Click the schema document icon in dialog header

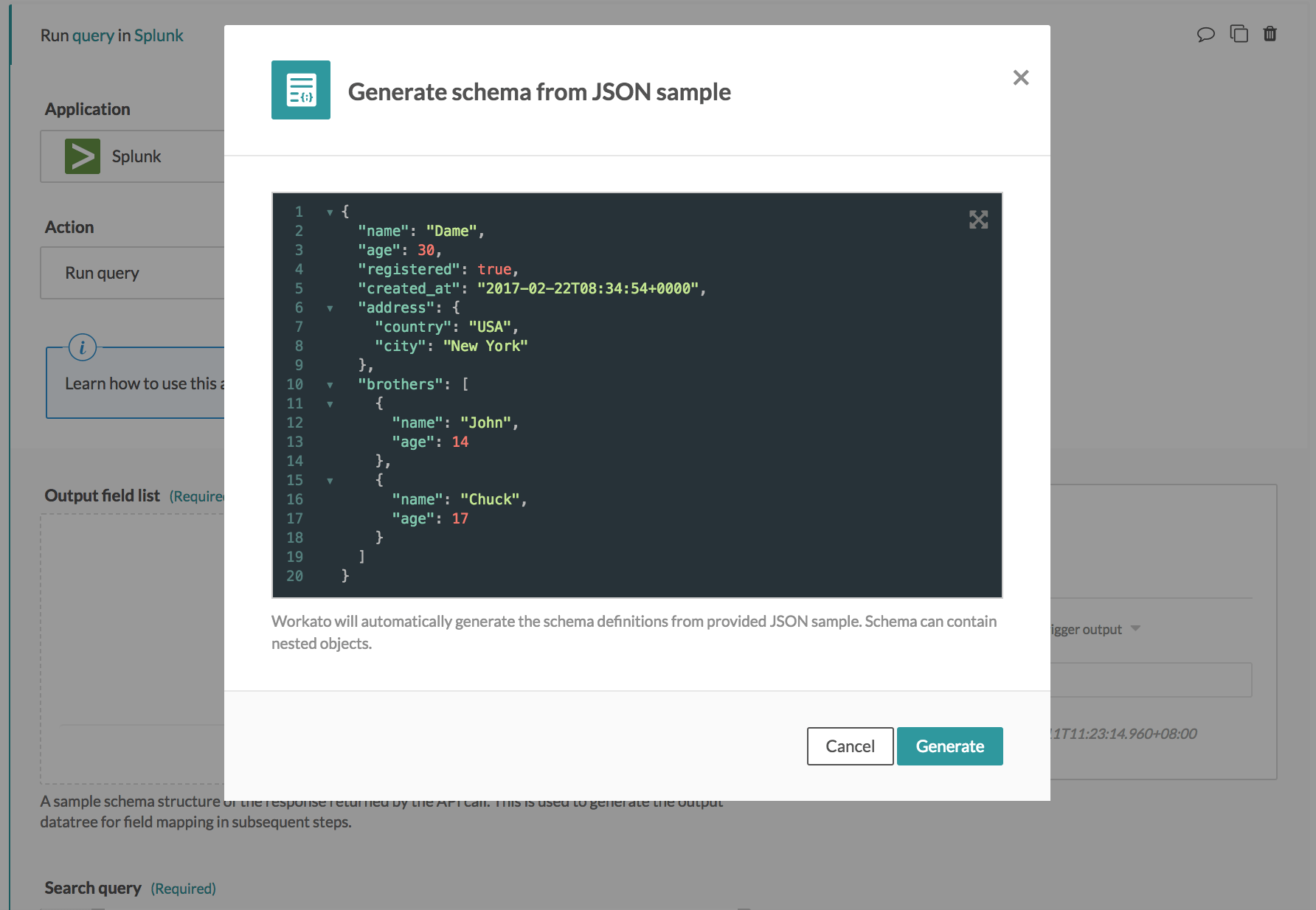tap(300, 89)
